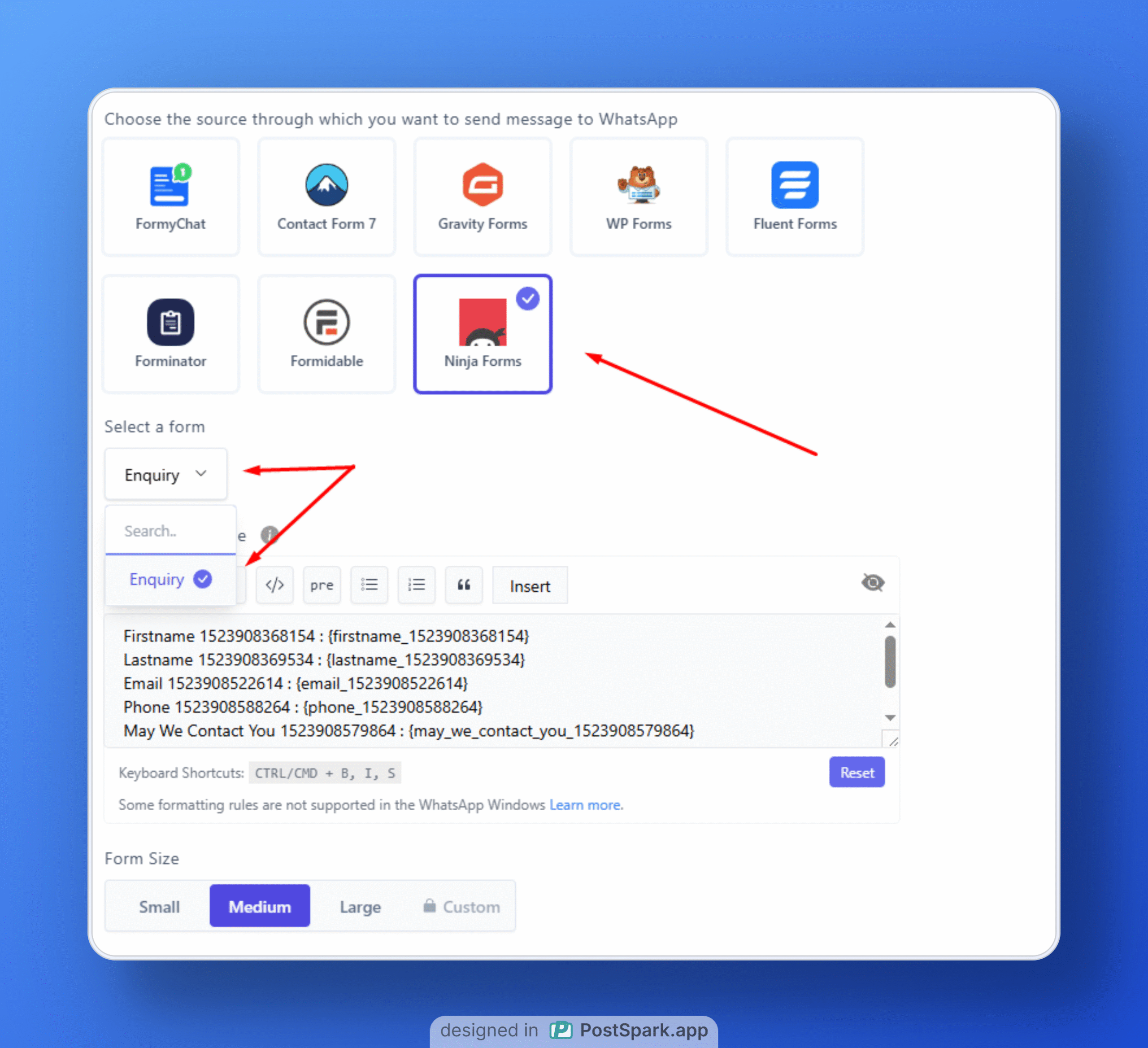
Task: Apply blockquote formatting
Action: click(464, 585)
